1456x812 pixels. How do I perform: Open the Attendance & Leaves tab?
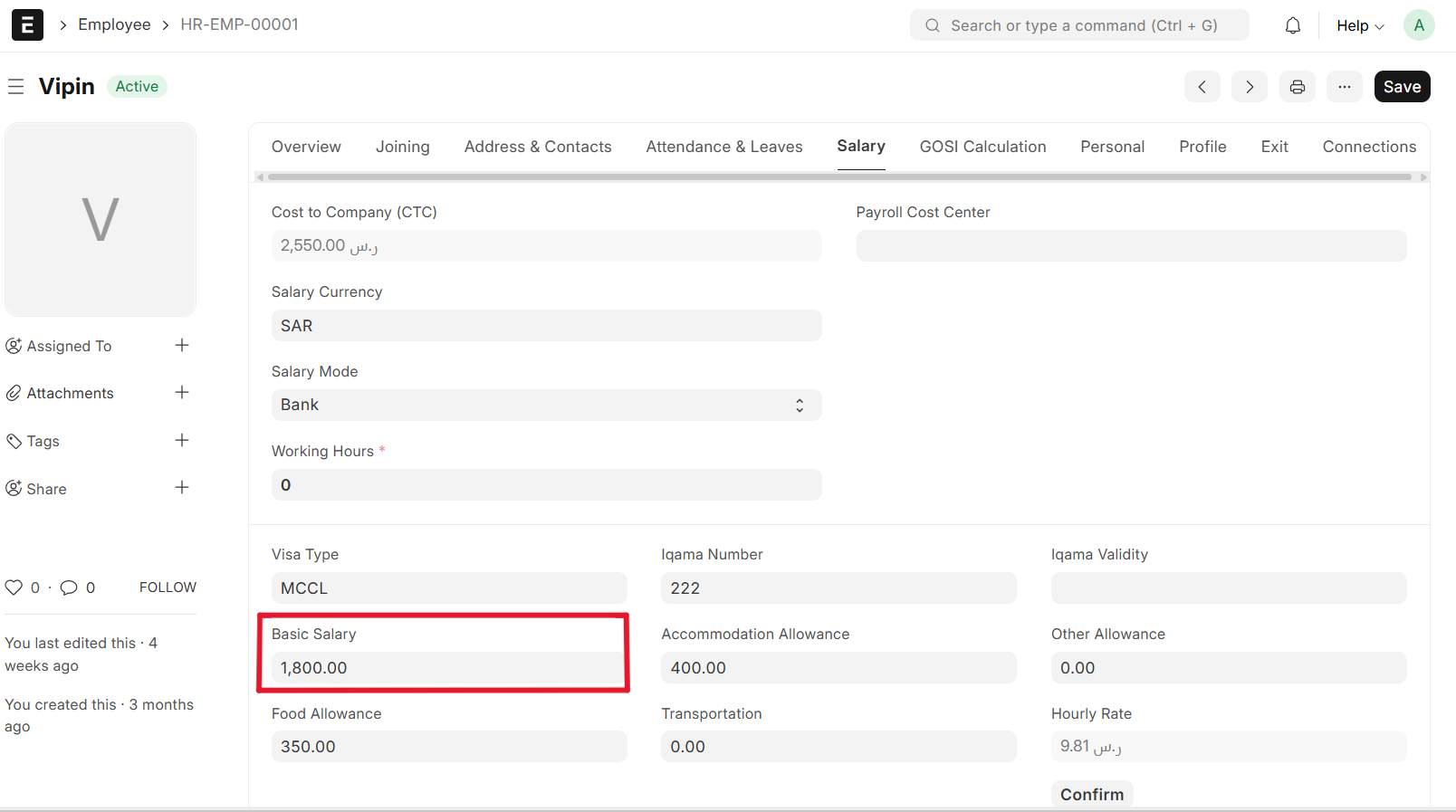tap(723, 147)
